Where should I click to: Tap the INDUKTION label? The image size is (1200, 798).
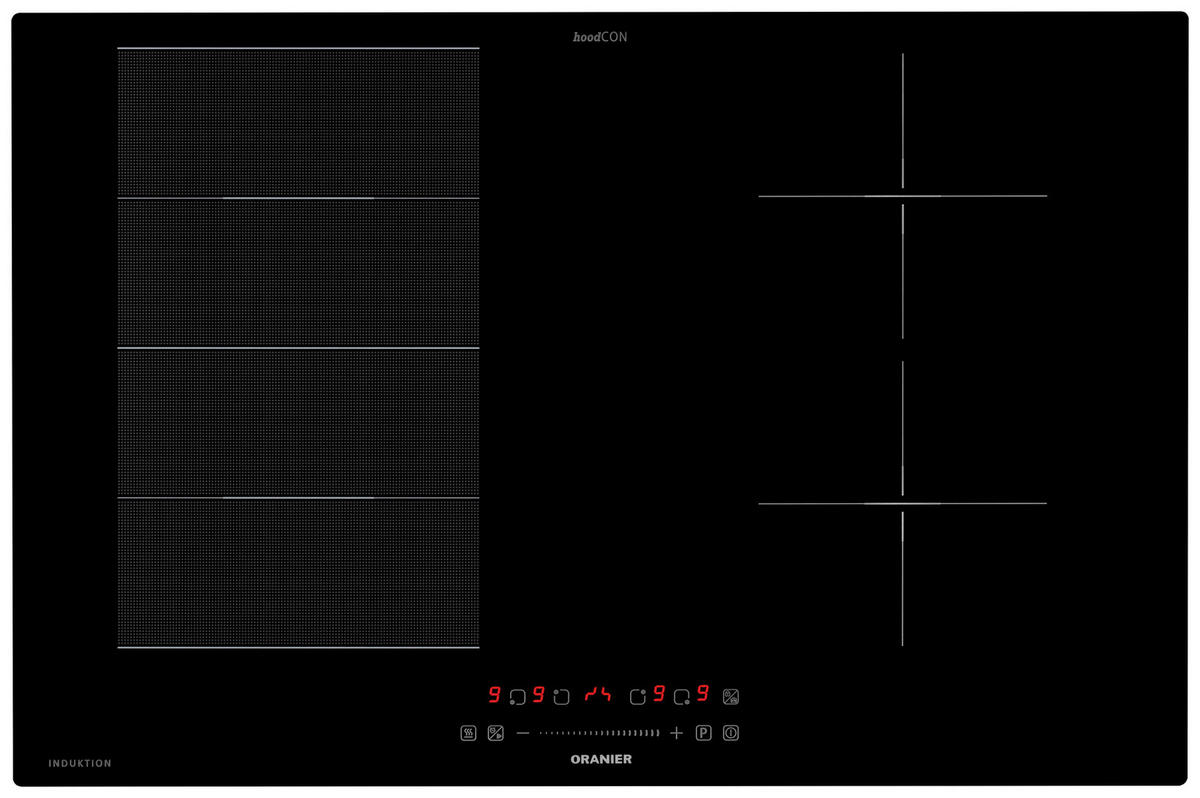click(80, 763)
